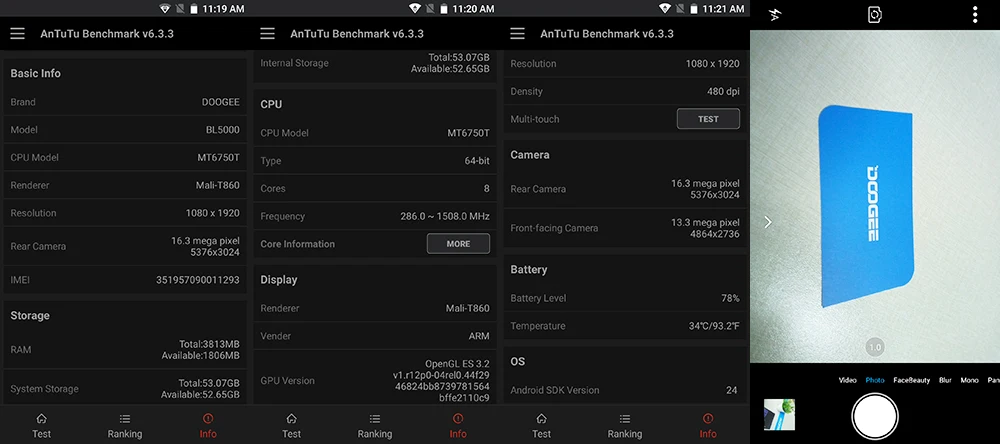Open camera three-dot overflow menu
Viewport: 1000px width, 444px height.
[974, 15]
